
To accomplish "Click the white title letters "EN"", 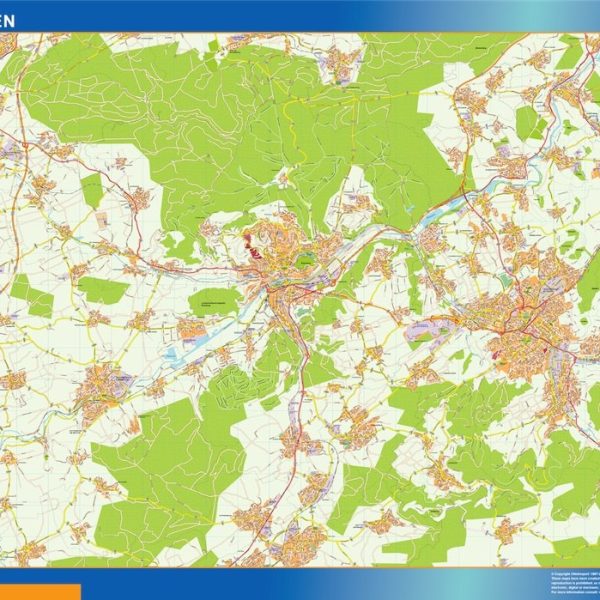I will pos(7,22).
